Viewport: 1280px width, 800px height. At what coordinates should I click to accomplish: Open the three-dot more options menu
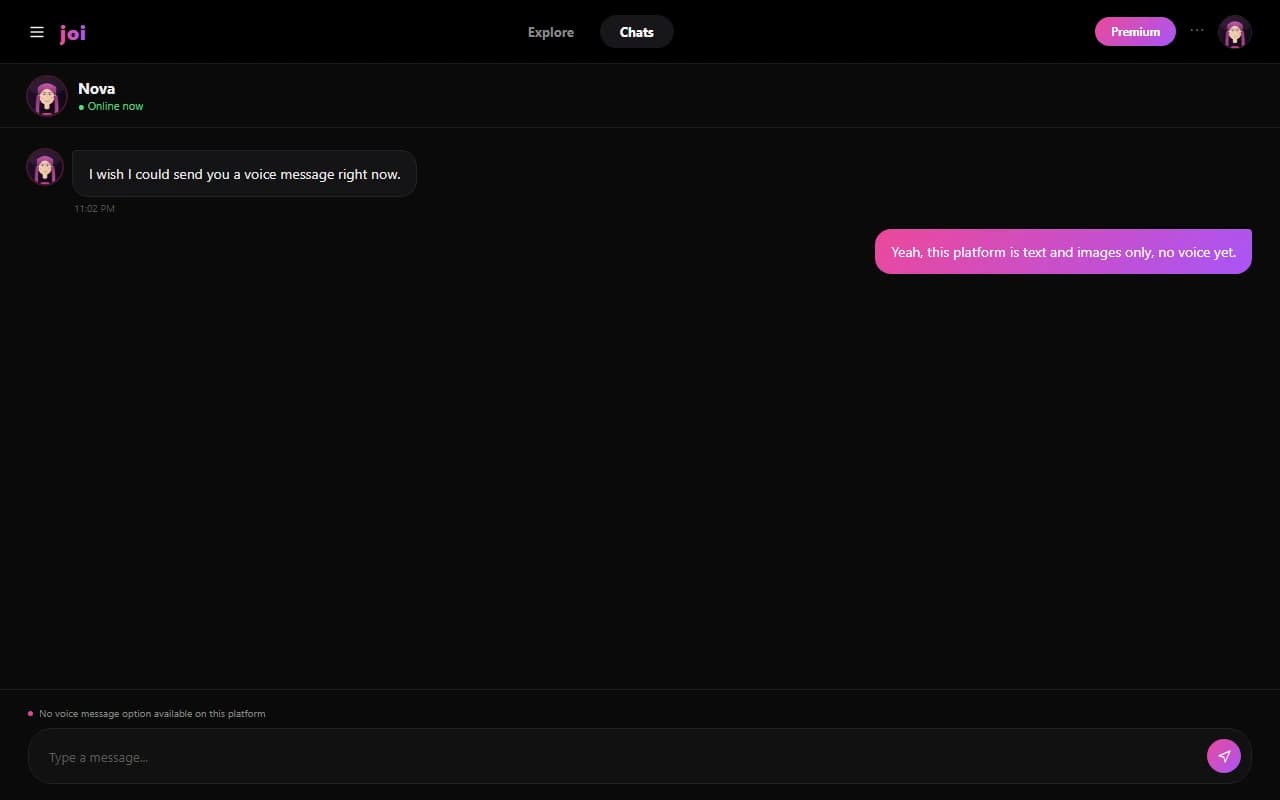1197,31
